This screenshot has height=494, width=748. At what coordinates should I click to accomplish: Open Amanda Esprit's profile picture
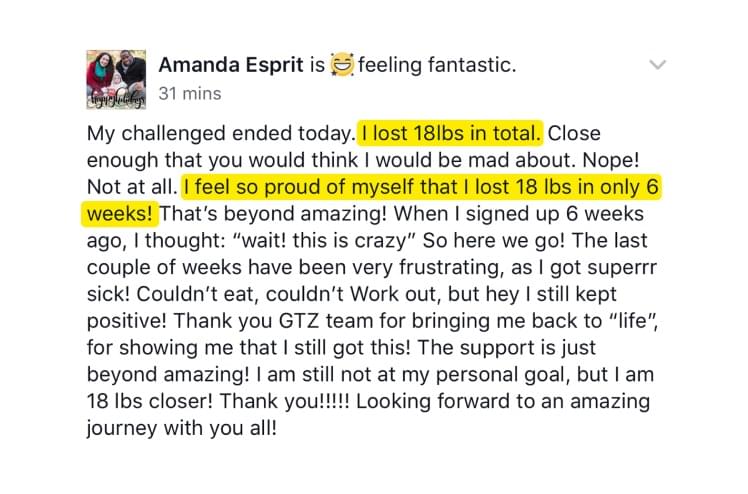(116, 78)
